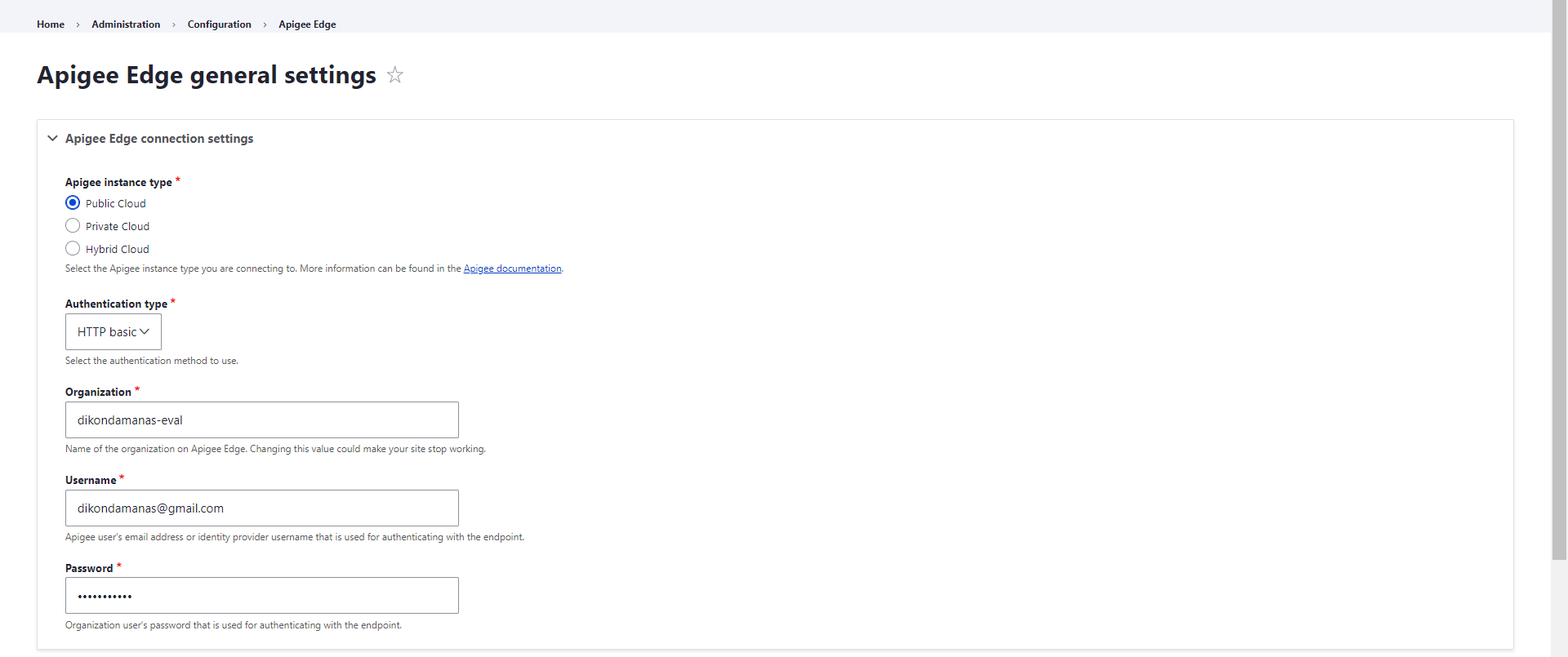Viewport: 1568px width, 657px height.
Task: Click the vertical page scrollbar thumb
Action: click(1559, 277)
